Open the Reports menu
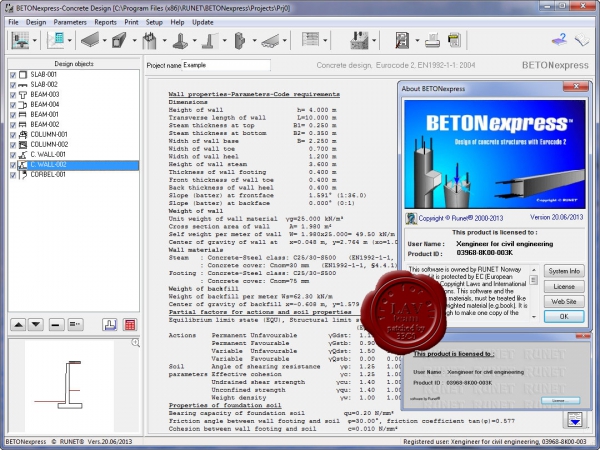This screenshot has width=600, height=450. coord(105,22)
